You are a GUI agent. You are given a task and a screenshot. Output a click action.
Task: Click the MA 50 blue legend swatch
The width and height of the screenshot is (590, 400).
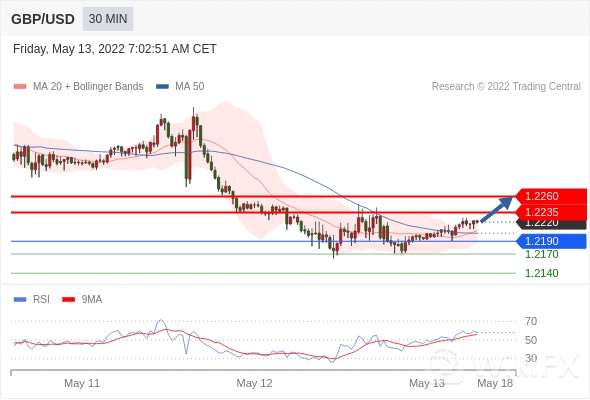click(162, 87)
